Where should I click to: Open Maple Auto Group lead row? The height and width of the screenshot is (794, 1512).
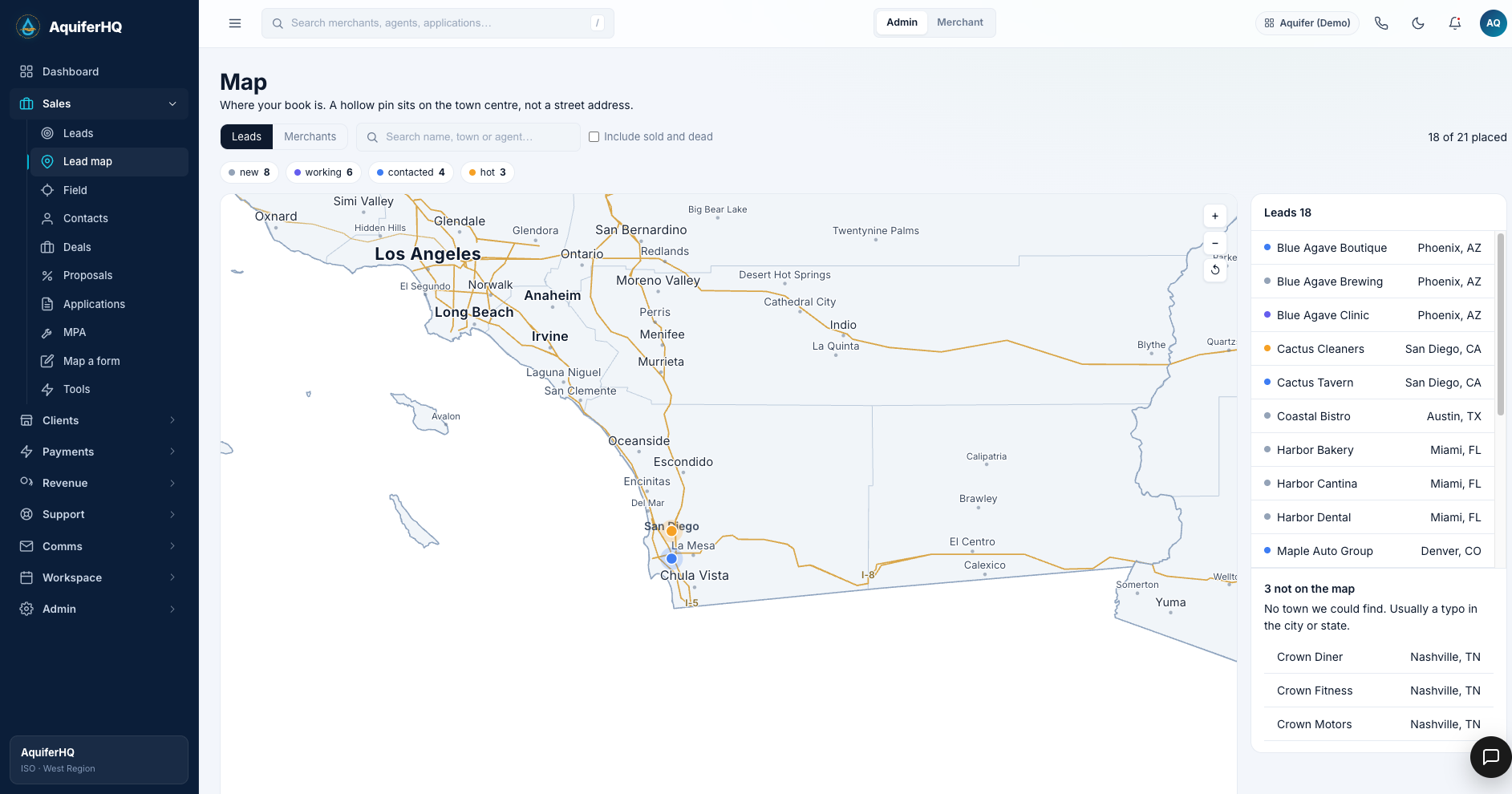point(1372,551)
